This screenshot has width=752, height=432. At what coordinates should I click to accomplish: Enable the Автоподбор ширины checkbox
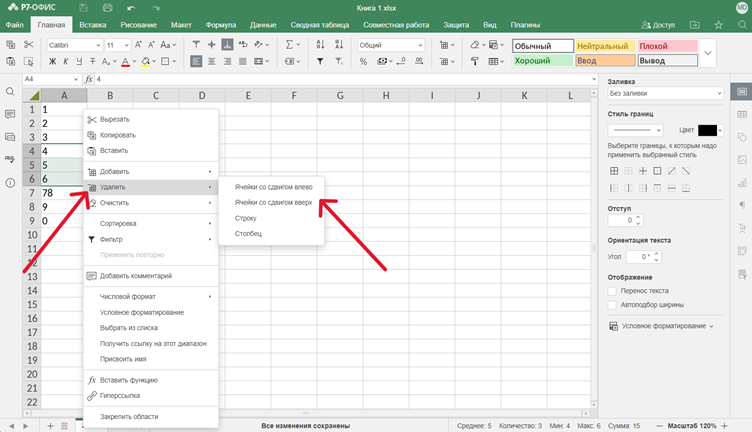click(613, 304)
